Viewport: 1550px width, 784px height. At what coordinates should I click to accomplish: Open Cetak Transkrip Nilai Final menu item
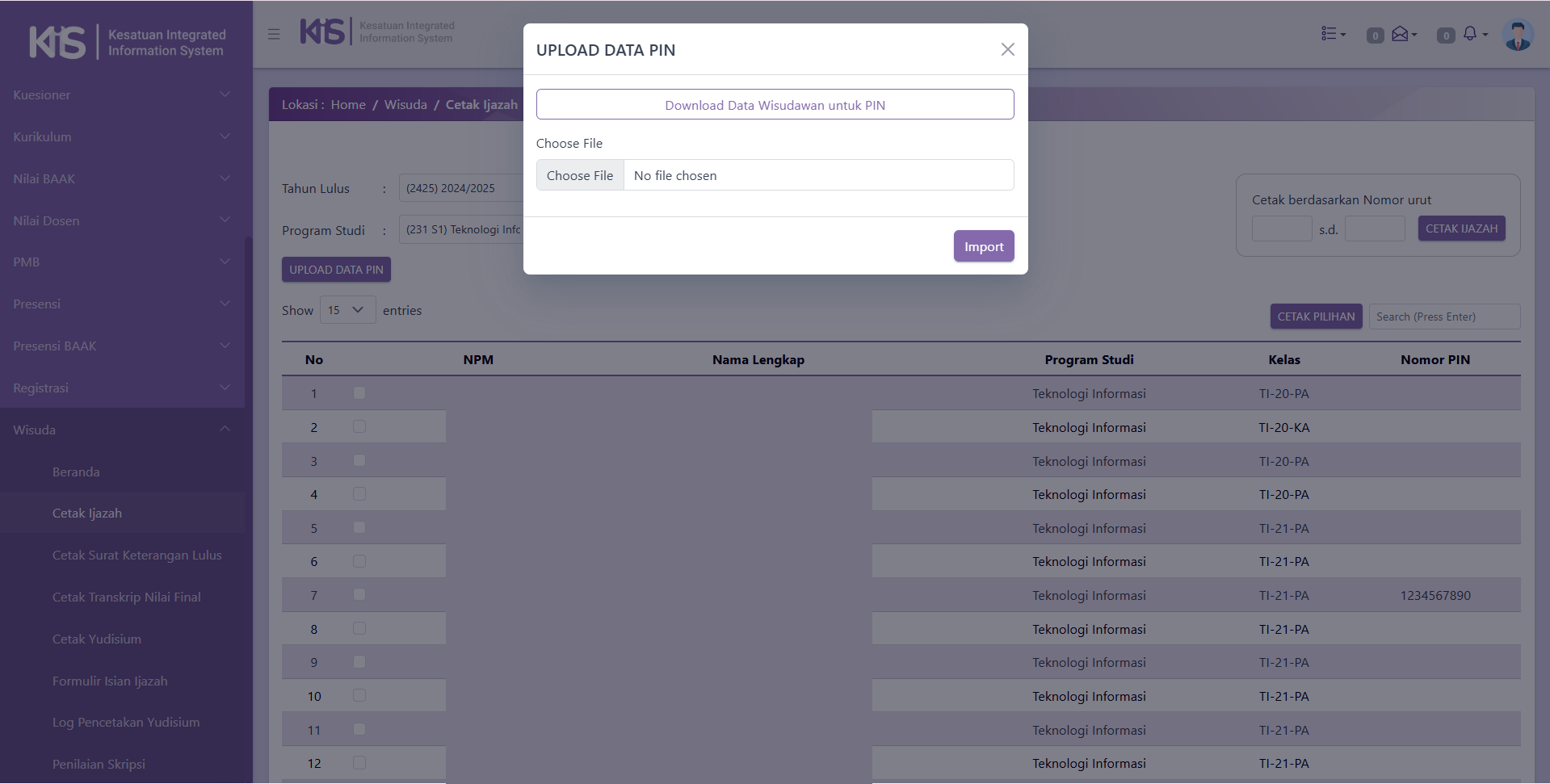click(127, 597)
